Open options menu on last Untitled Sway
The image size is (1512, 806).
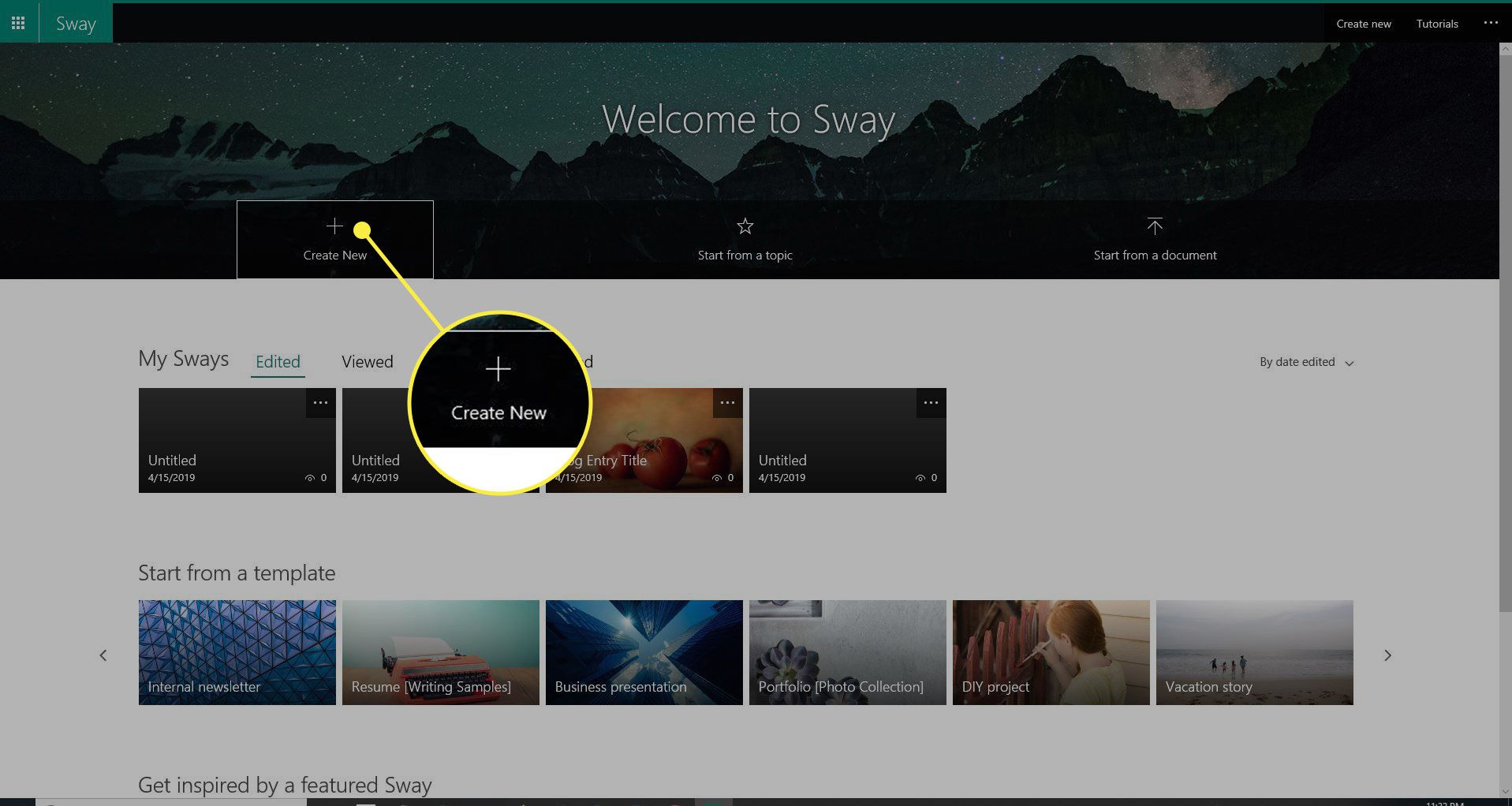click(931, 403)
